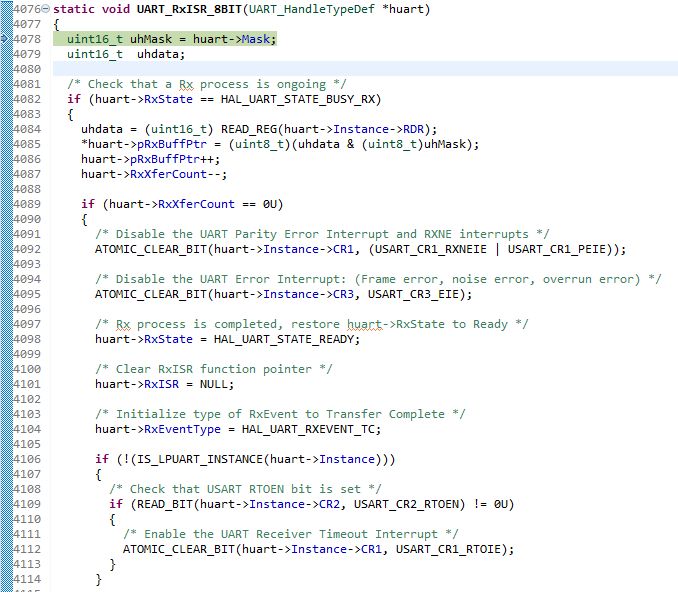The height and width of the screenshot is (592, 678).
Task: Click line number 4092 in the gutter
Action: (x=27, y=249)
